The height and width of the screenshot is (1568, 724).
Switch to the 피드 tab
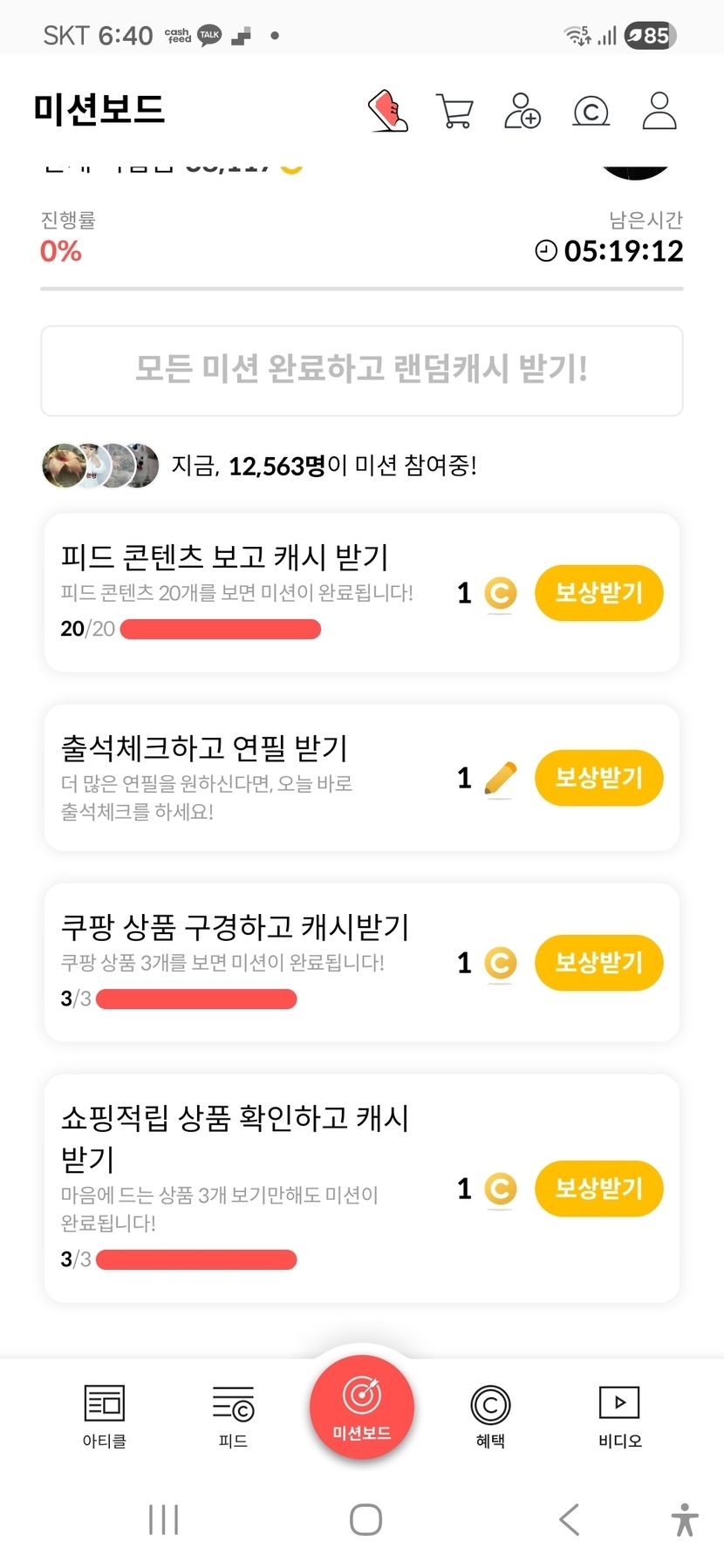(233, 1415)
